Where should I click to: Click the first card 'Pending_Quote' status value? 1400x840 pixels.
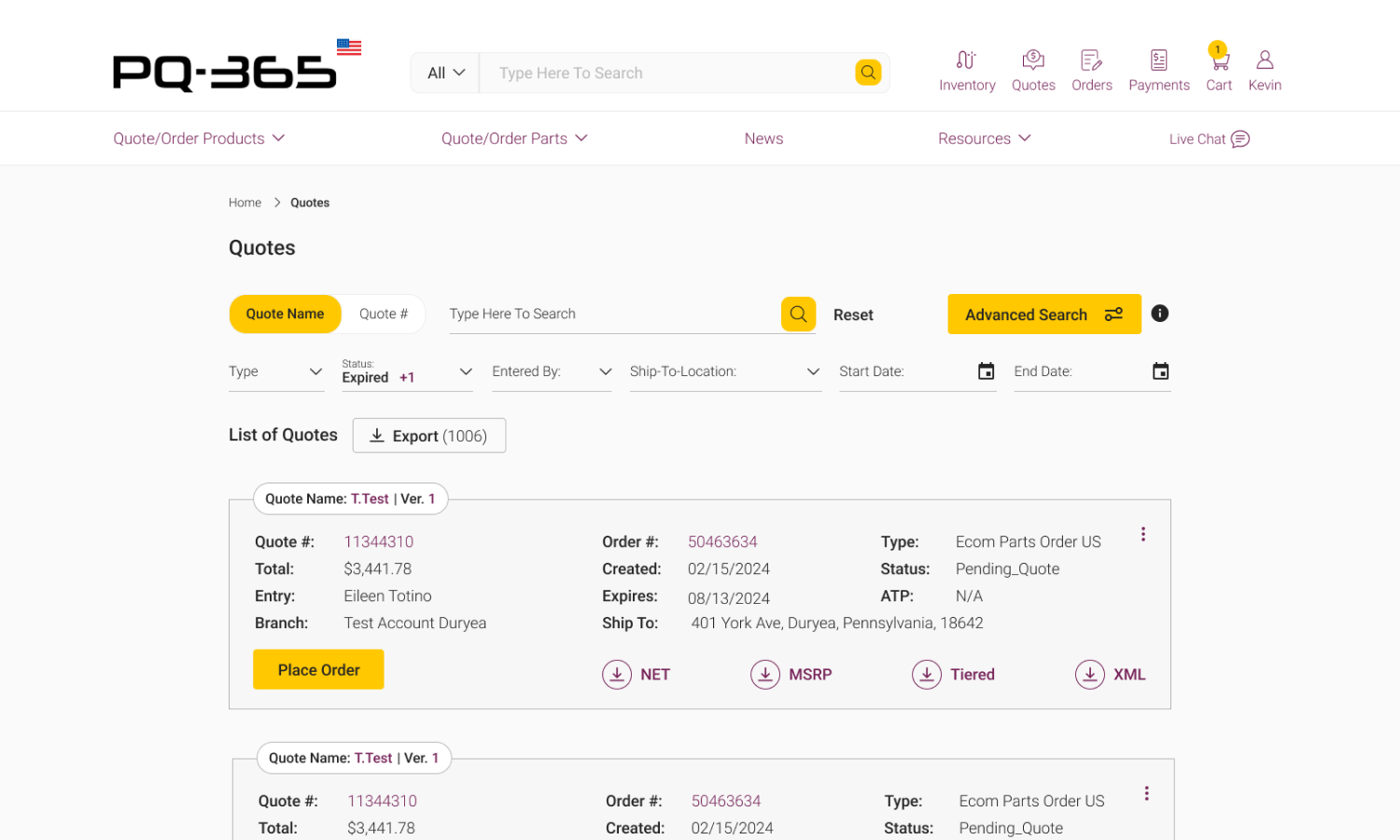point(1008,569)
